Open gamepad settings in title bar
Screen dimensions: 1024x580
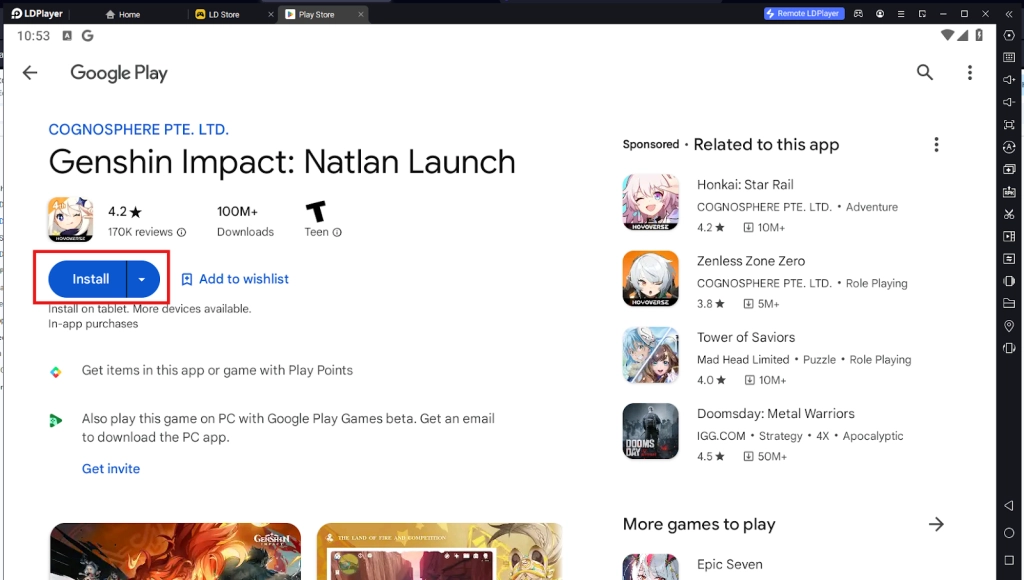coord(858,14)
